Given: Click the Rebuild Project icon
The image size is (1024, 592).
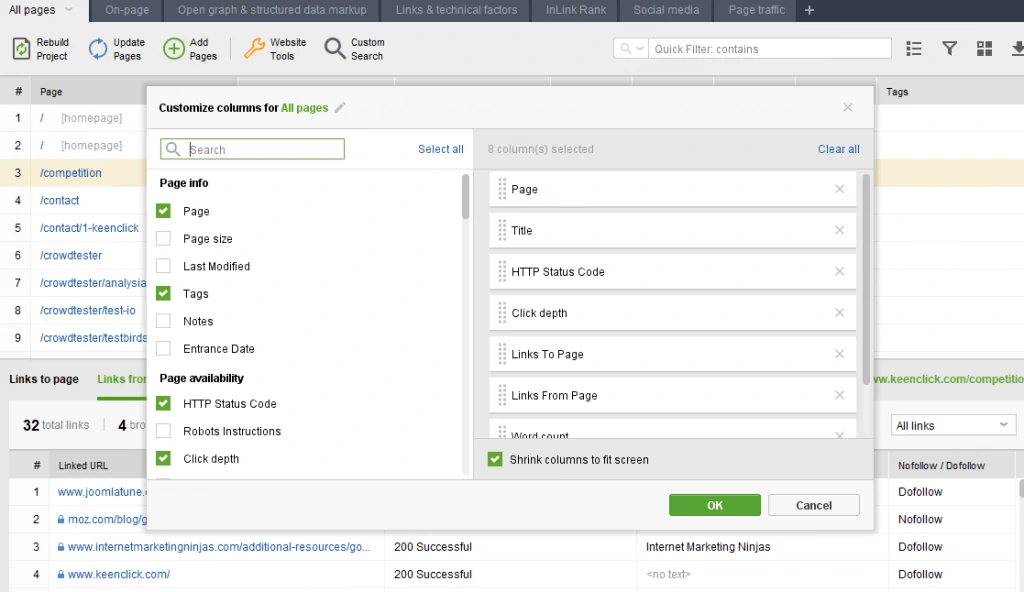Looking at the screenshot, I should coord(22,49).
